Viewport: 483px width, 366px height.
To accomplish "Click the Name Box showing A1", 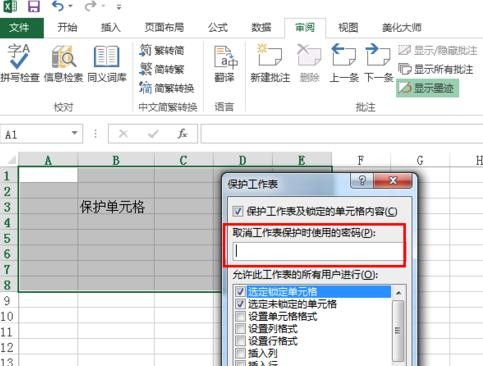I will pyautogui.click(x=35, y=134).
